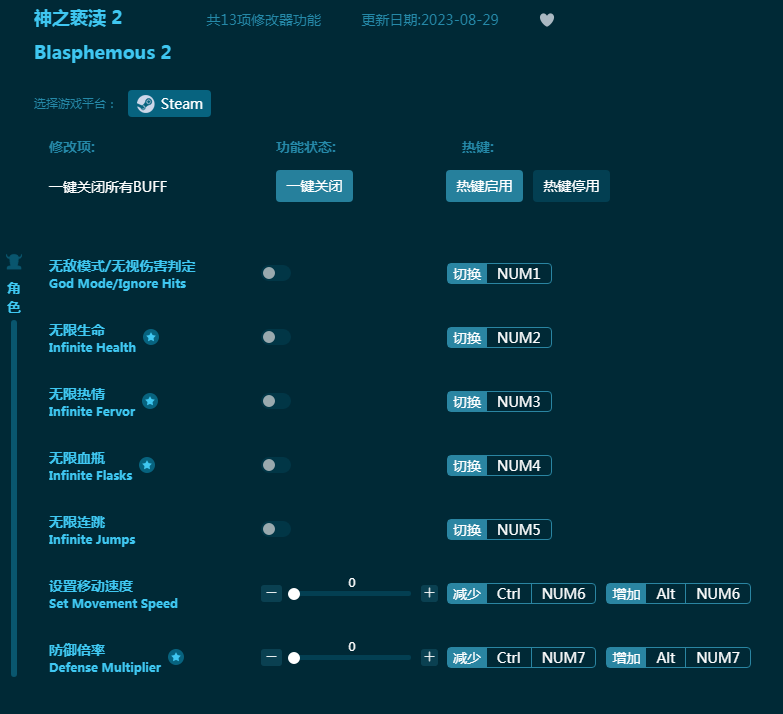Click Alt key of Defense Multiplier increase hotkey
Viewport: 783px width, 714px height.
point(666,658)
